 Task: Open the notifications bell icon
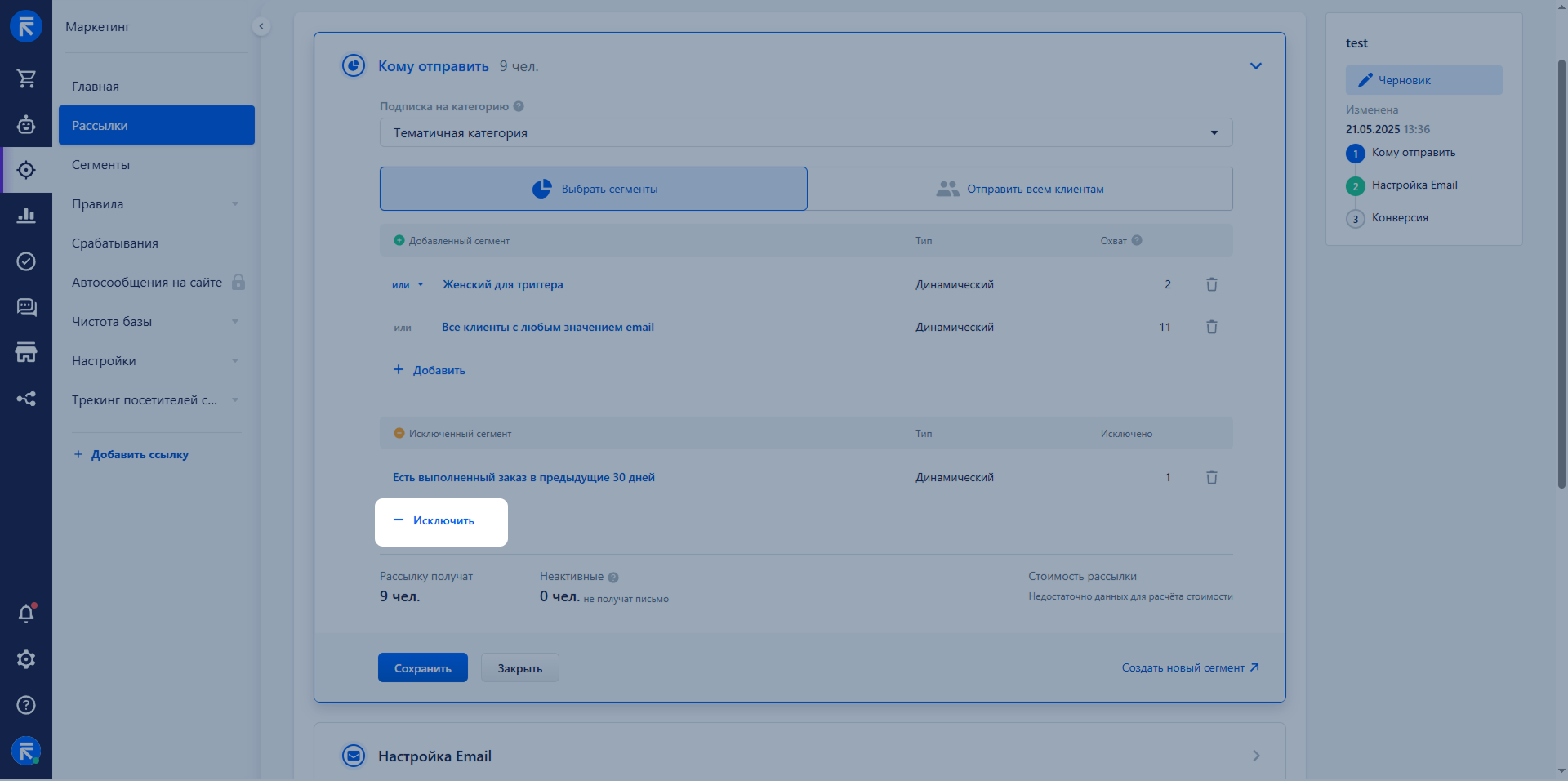pos(26,614)
